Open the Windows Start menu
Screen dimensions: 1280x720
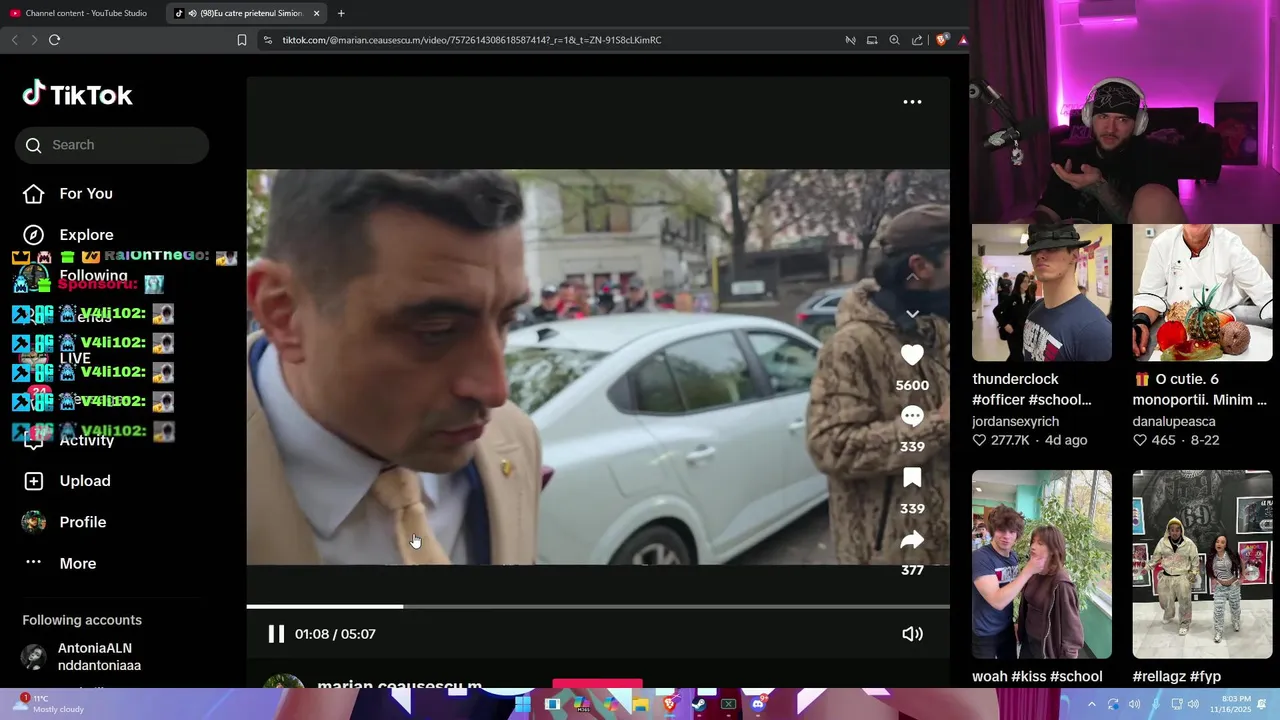coord(522,704)
